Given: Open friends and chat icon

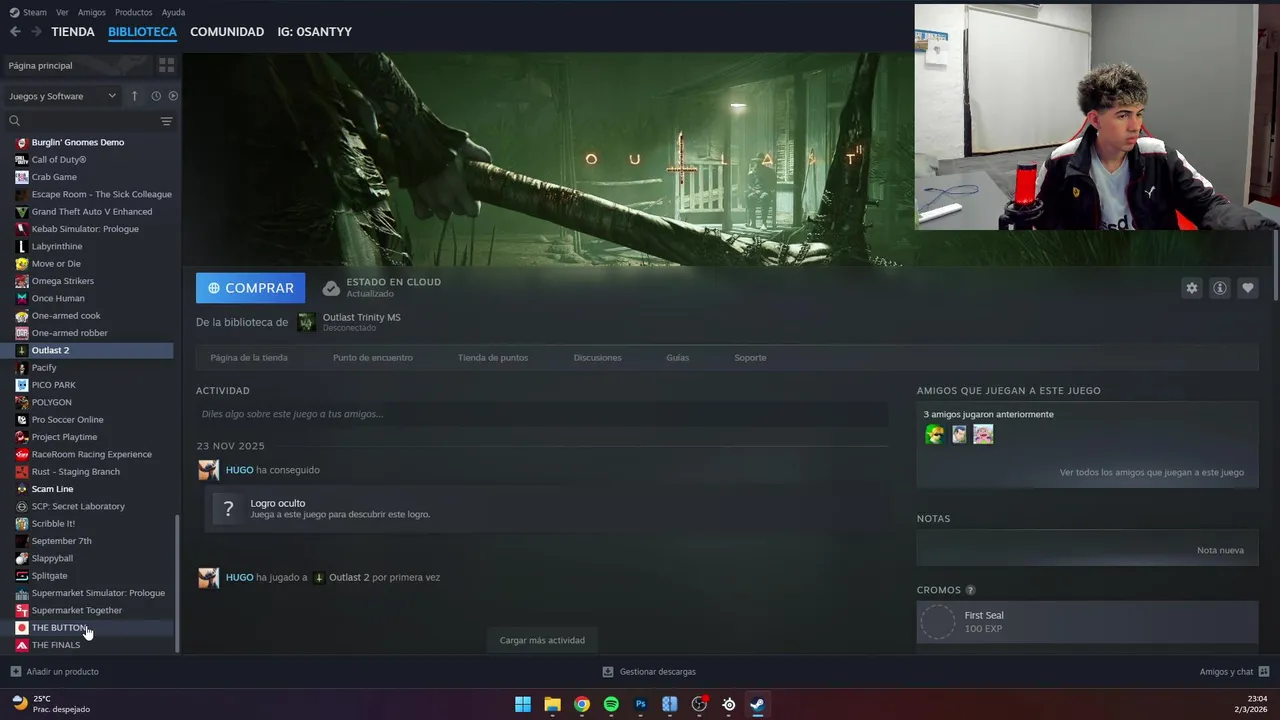Looking at the screenshot, I should (x=1264, y=672).
